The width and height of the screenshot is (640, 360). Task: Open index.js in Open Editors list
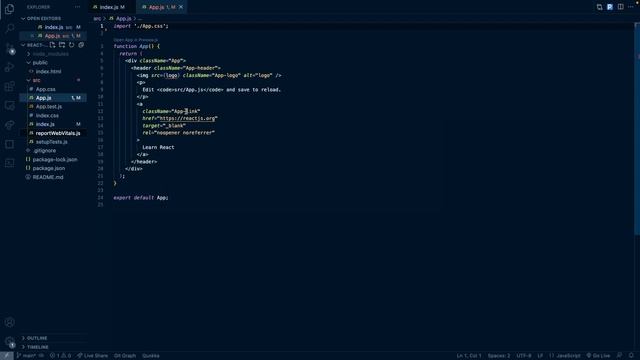coord(53,27)
